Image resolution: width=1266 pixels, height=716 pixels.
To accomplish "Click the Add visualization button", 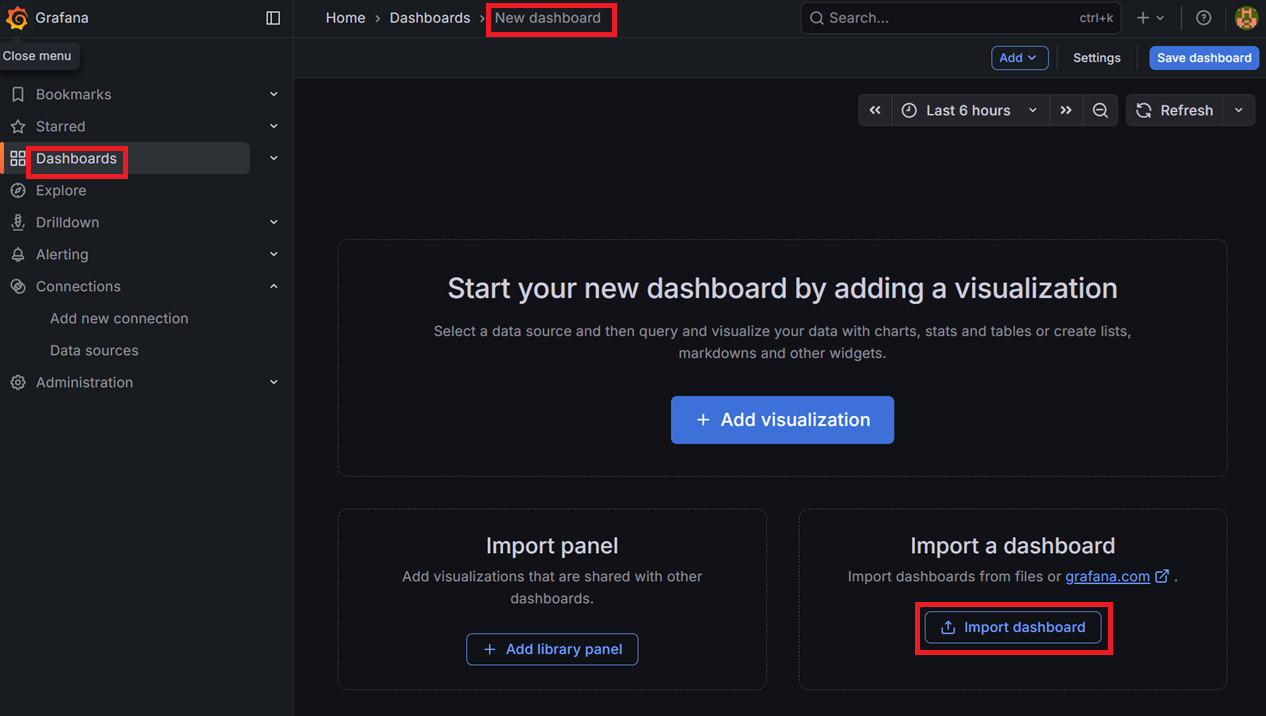I will pos(782,420).
